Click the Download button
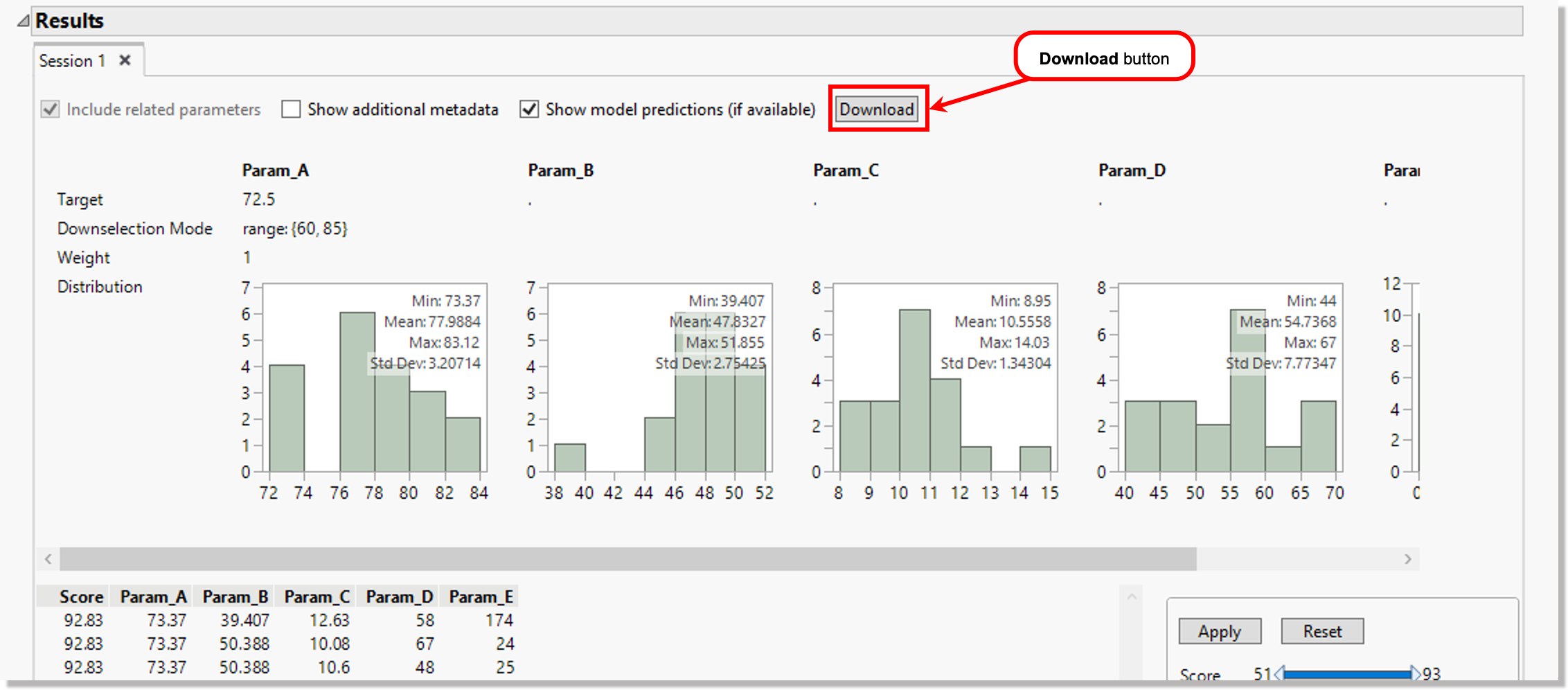1568x690 pixels. 877,109
